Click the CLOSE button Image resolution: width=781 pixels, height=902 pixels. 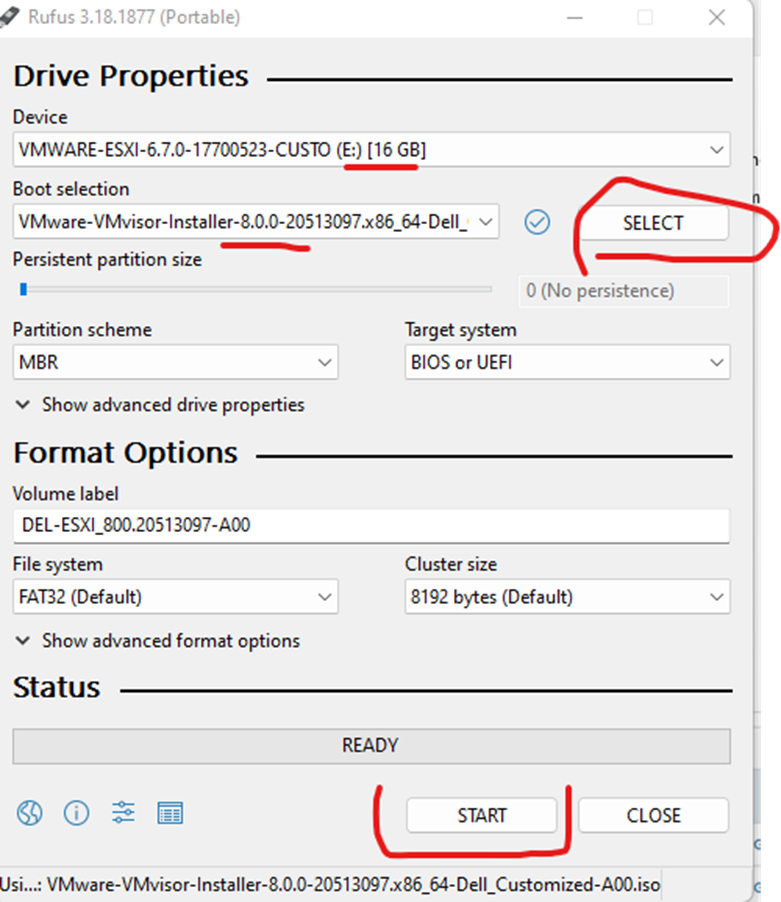tap(653, 815)
